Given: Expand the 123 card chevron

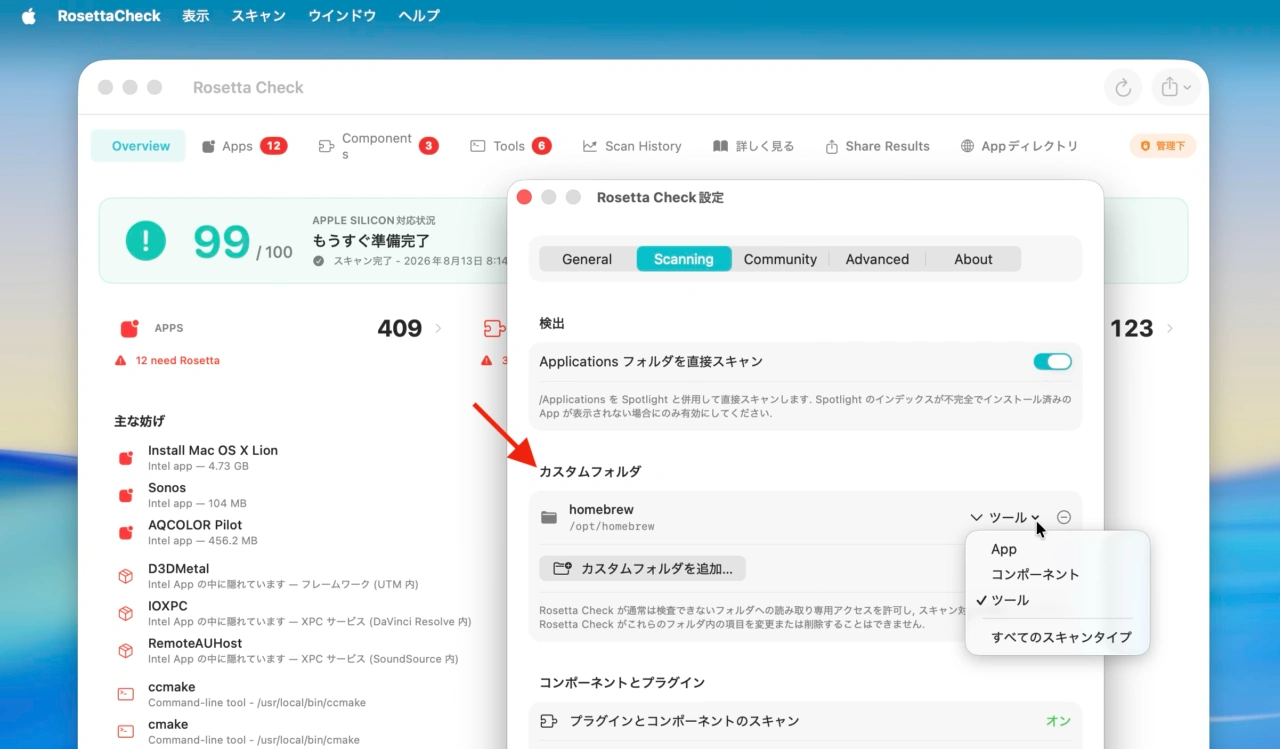Looking at the screenshot, I should coord(1170,328).
